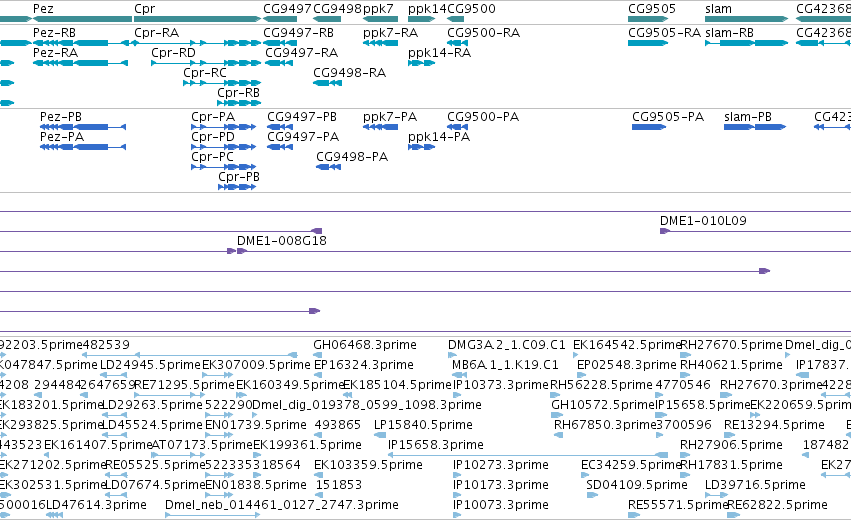Open the CG9505-RA transcript label

(664, 33)
